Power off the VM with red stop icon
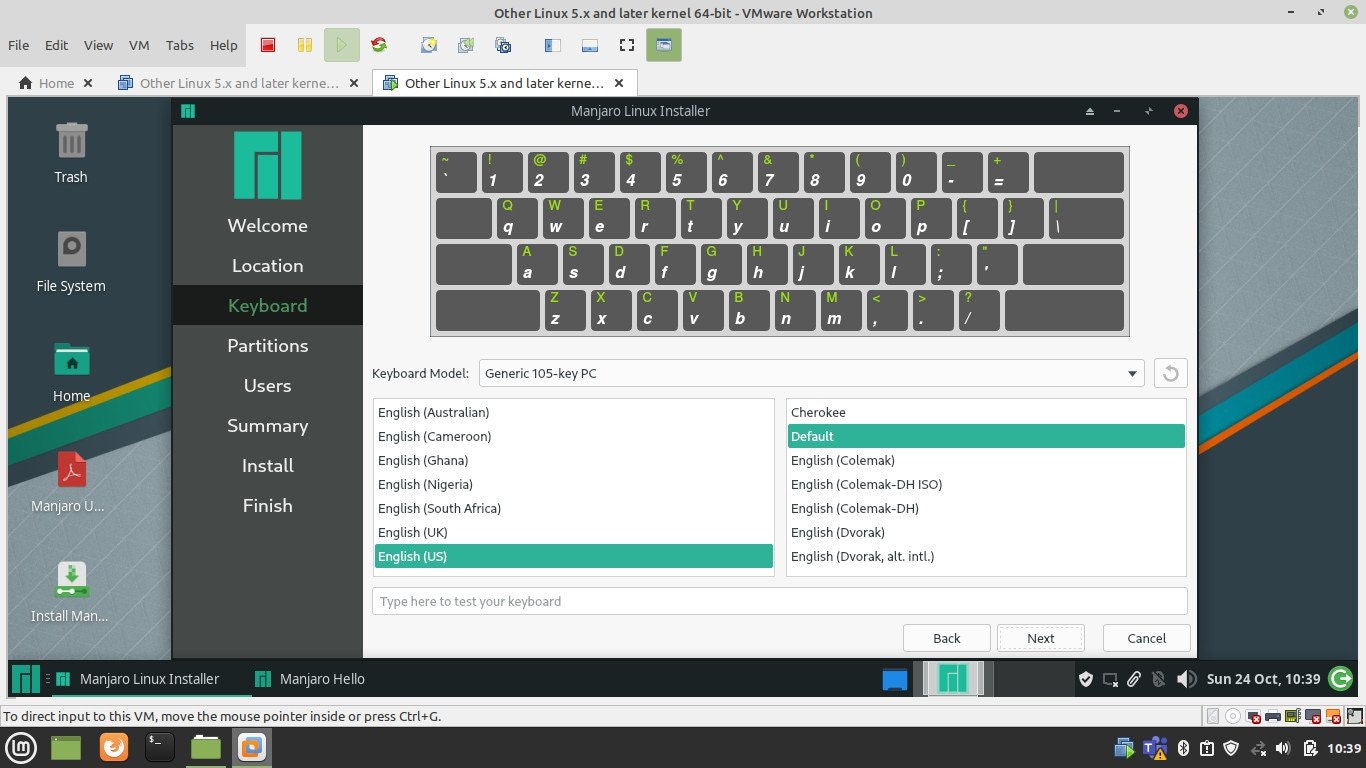Screen dimensions: 1366x768 268,45
